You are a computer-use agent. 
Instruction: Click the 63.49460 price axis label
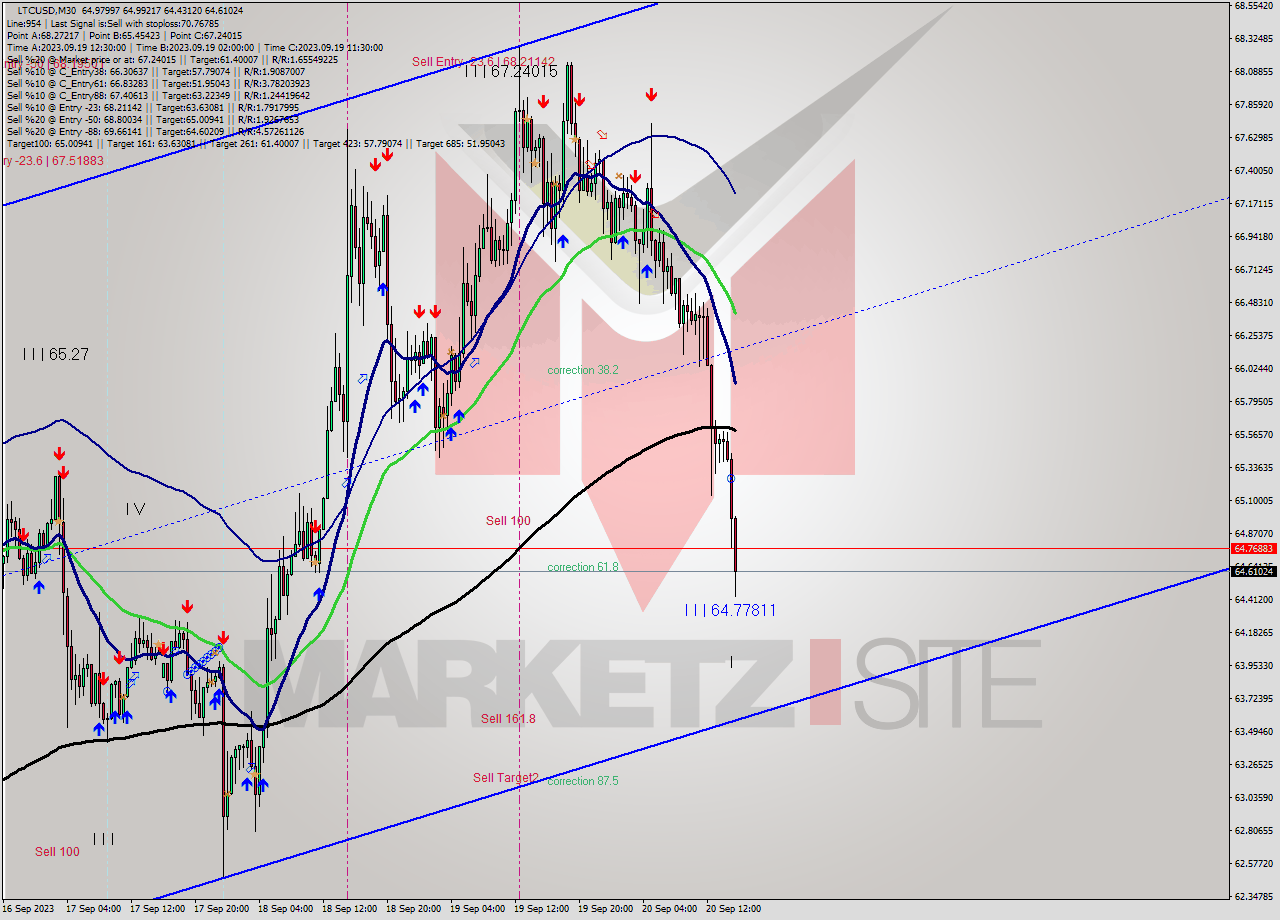coord(1253,732)
